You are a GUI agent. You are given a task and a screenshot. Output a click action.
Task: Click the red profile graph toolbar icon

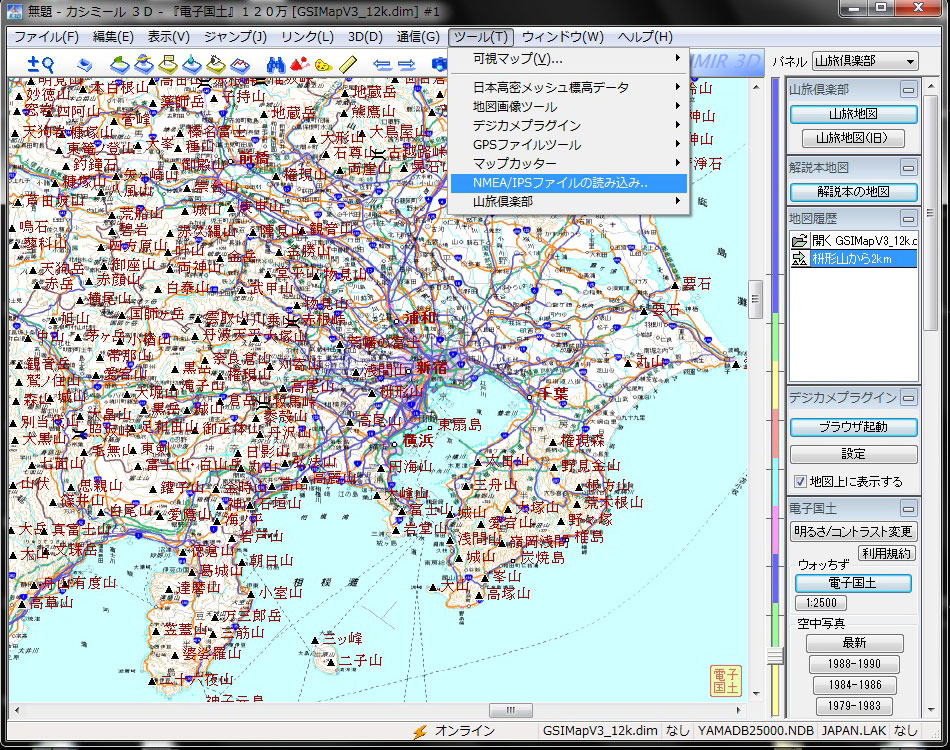tap(240, 64)
